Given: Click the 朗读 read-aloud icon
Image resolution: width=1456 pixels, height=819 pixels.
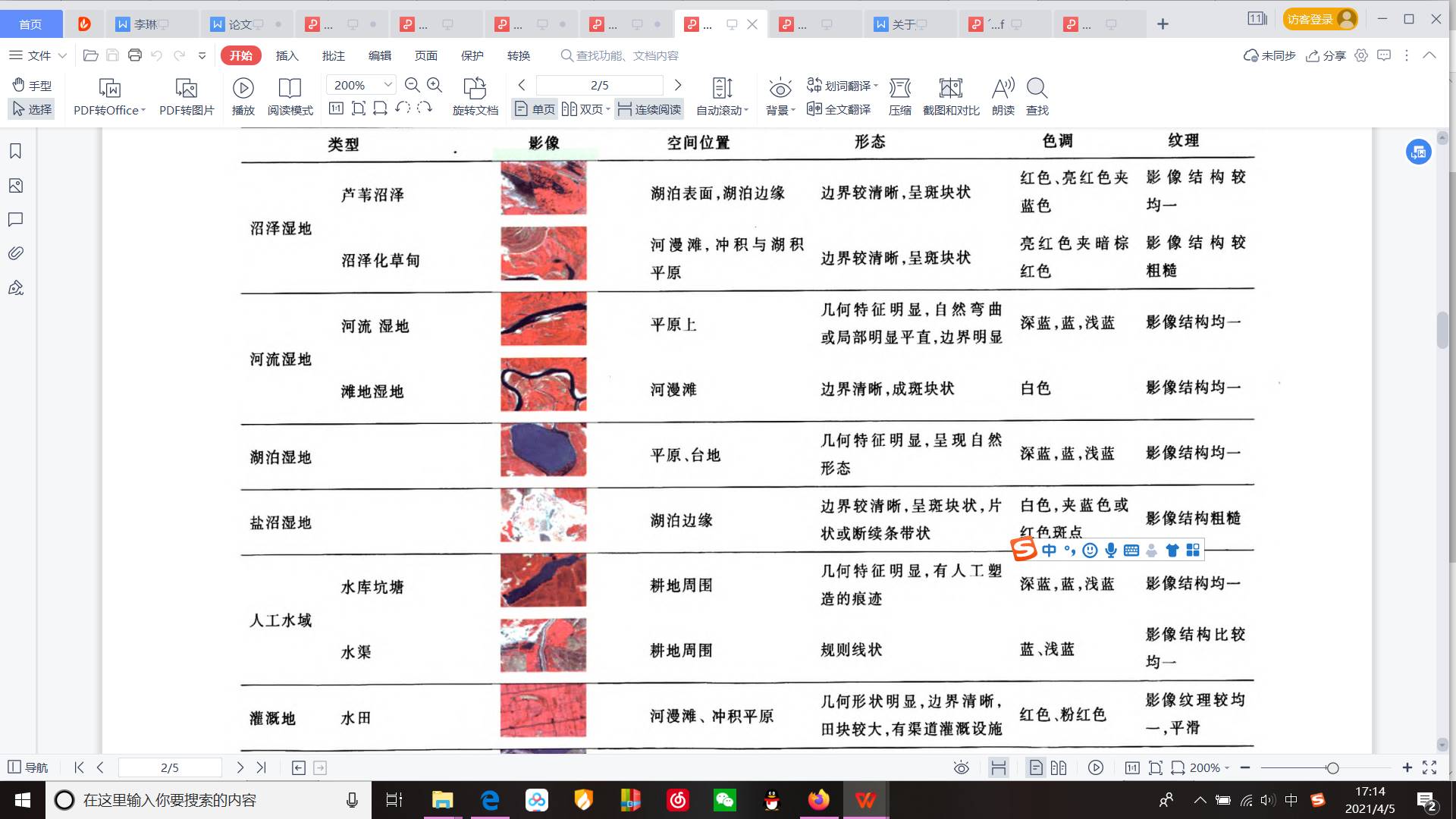Looking at the screenshot, I should (x=1003, y=89).
